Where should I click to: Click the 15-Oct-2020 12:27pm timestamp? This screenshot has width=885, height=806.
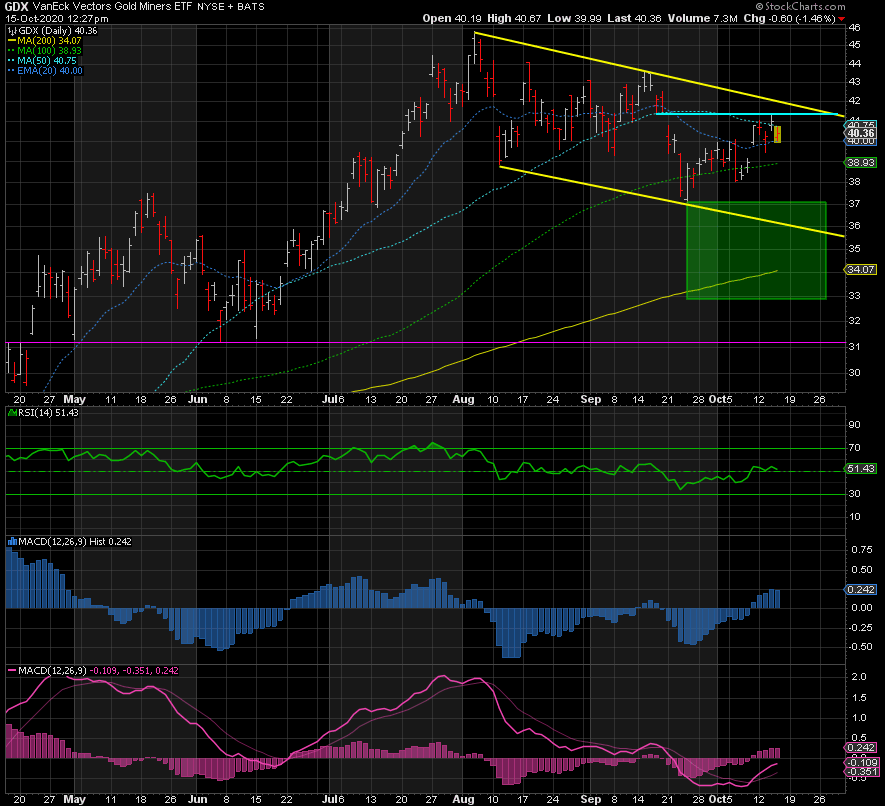[57, 19]
